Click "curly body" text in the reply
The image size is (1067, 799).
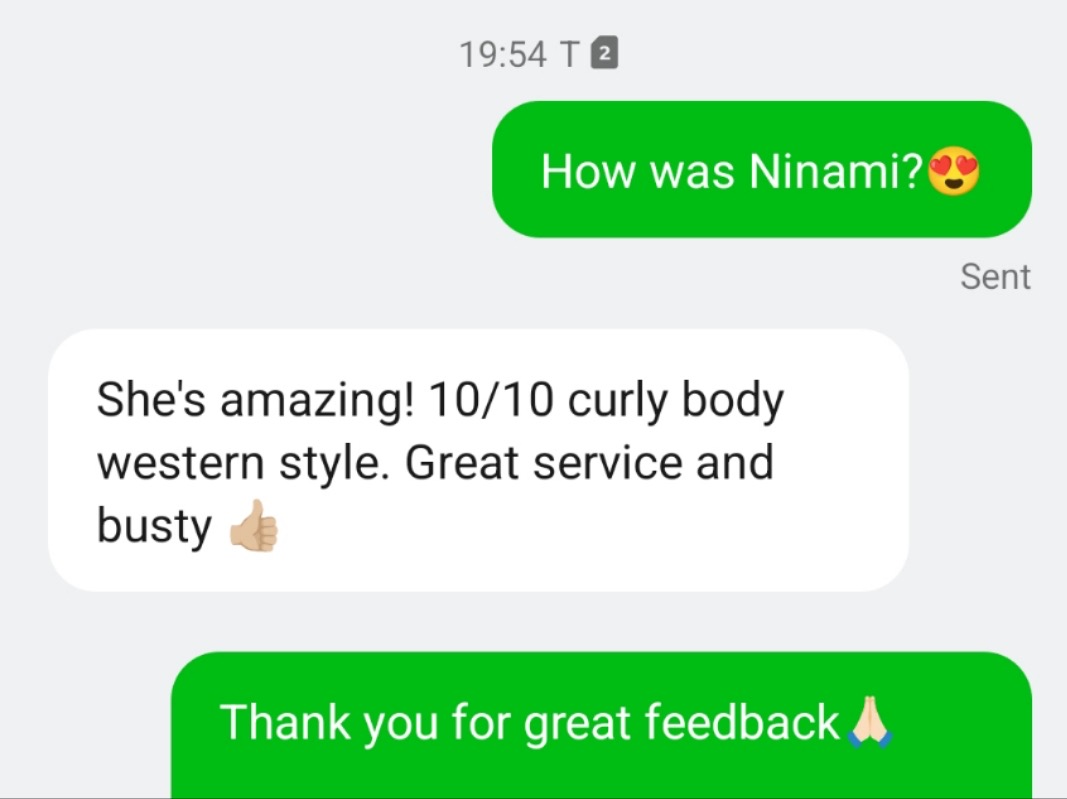click(676, 402)
